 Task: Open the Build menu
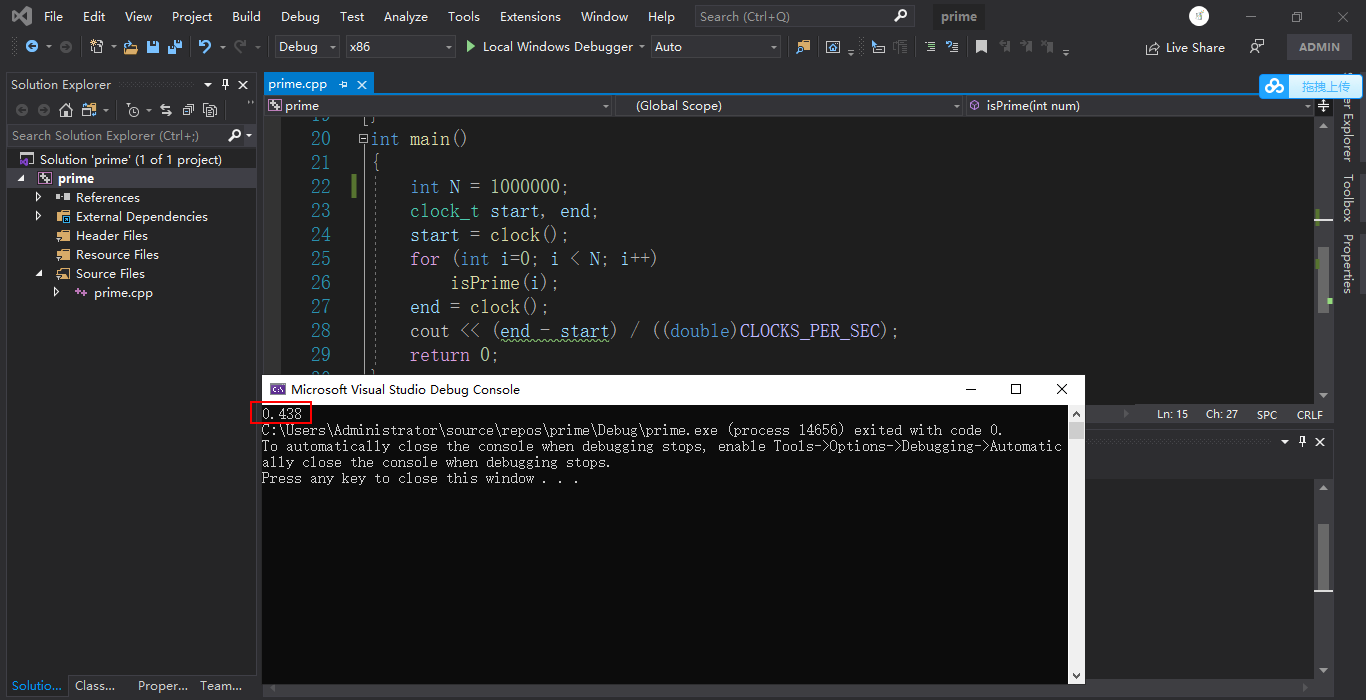click(246, 16)
